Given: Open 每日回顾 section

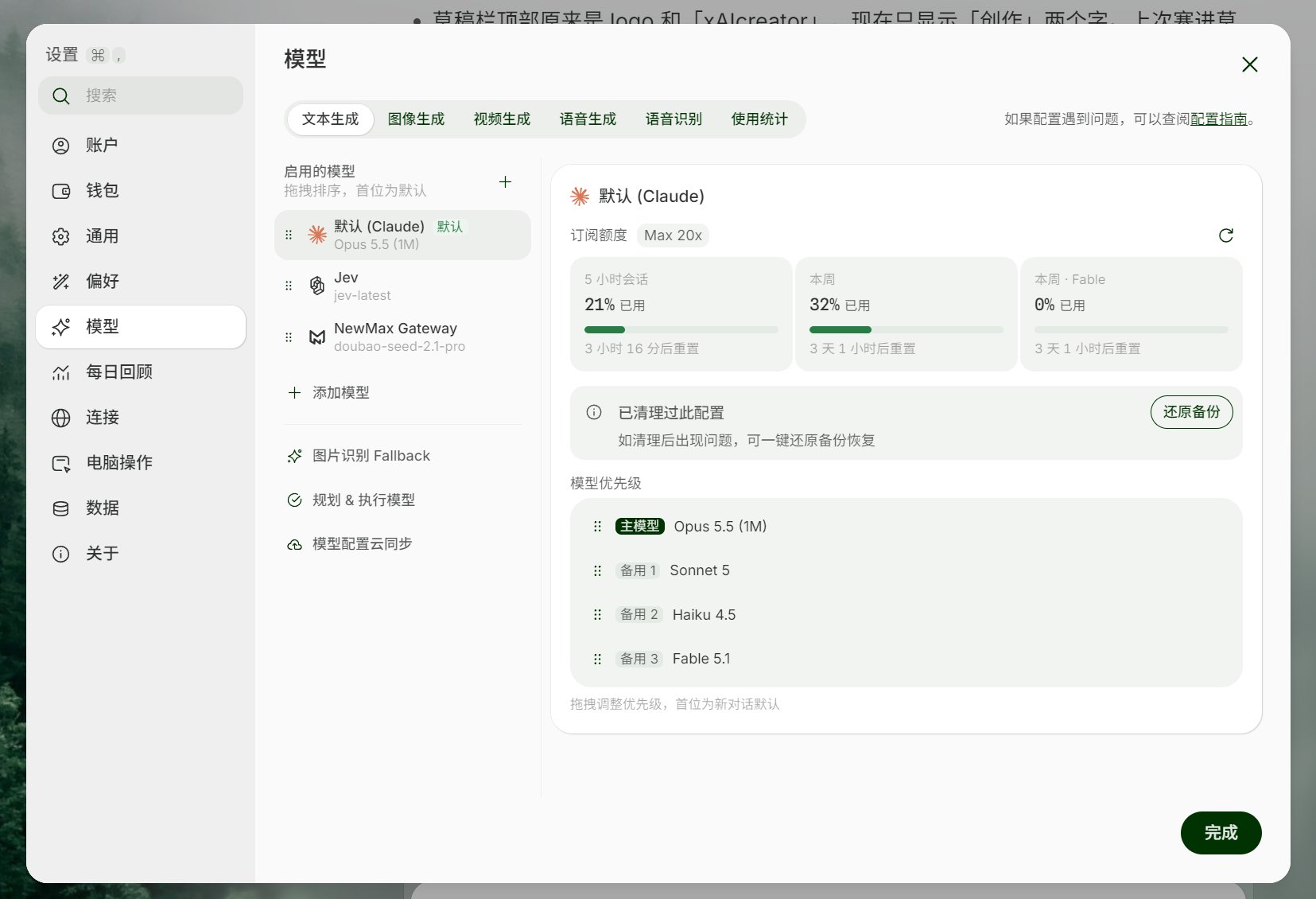Looking at the screenshot, I should point(141,372).
